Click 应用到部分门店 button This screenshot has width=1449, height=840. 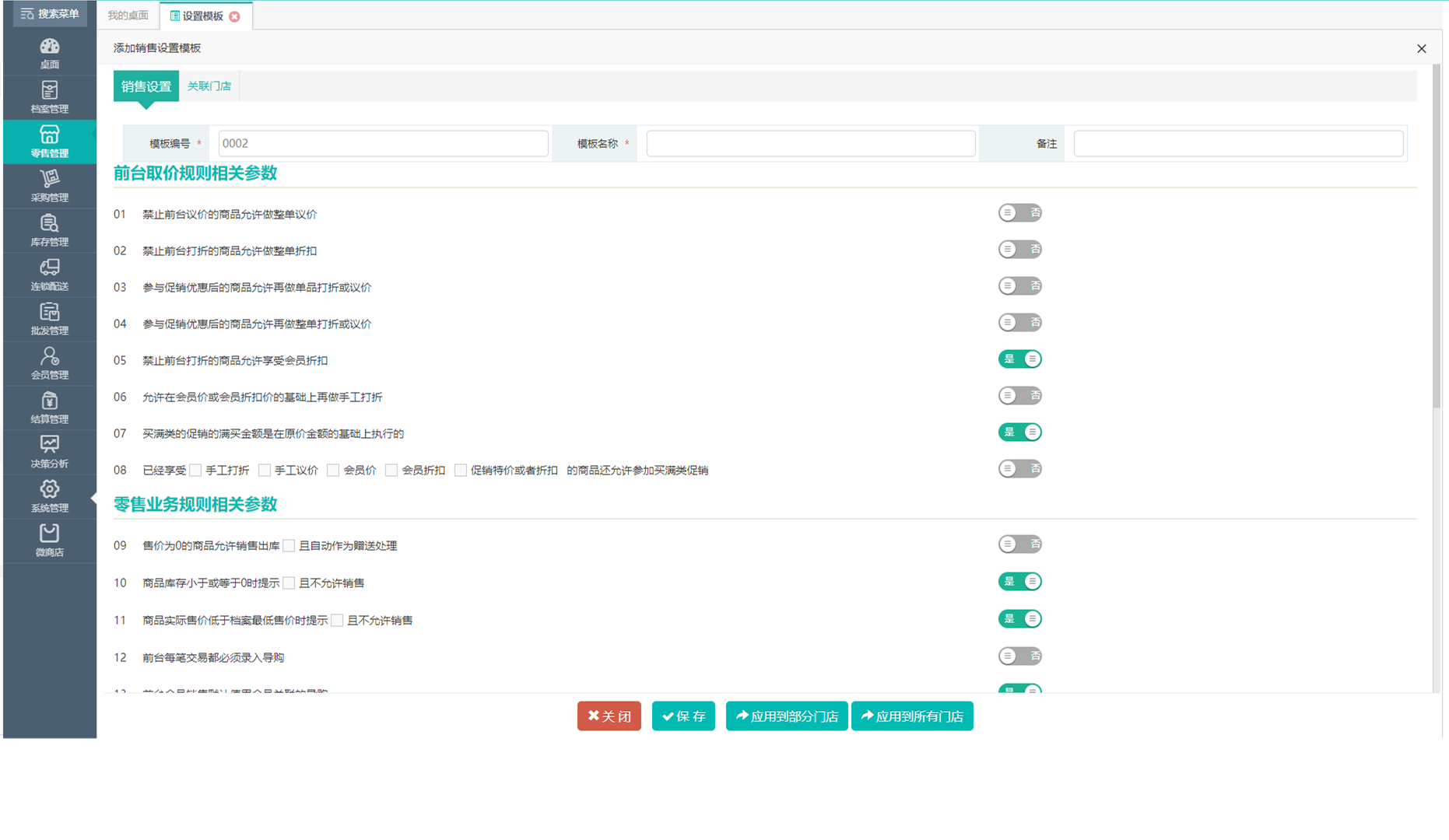pyautogui.click(x=787, y=716)
